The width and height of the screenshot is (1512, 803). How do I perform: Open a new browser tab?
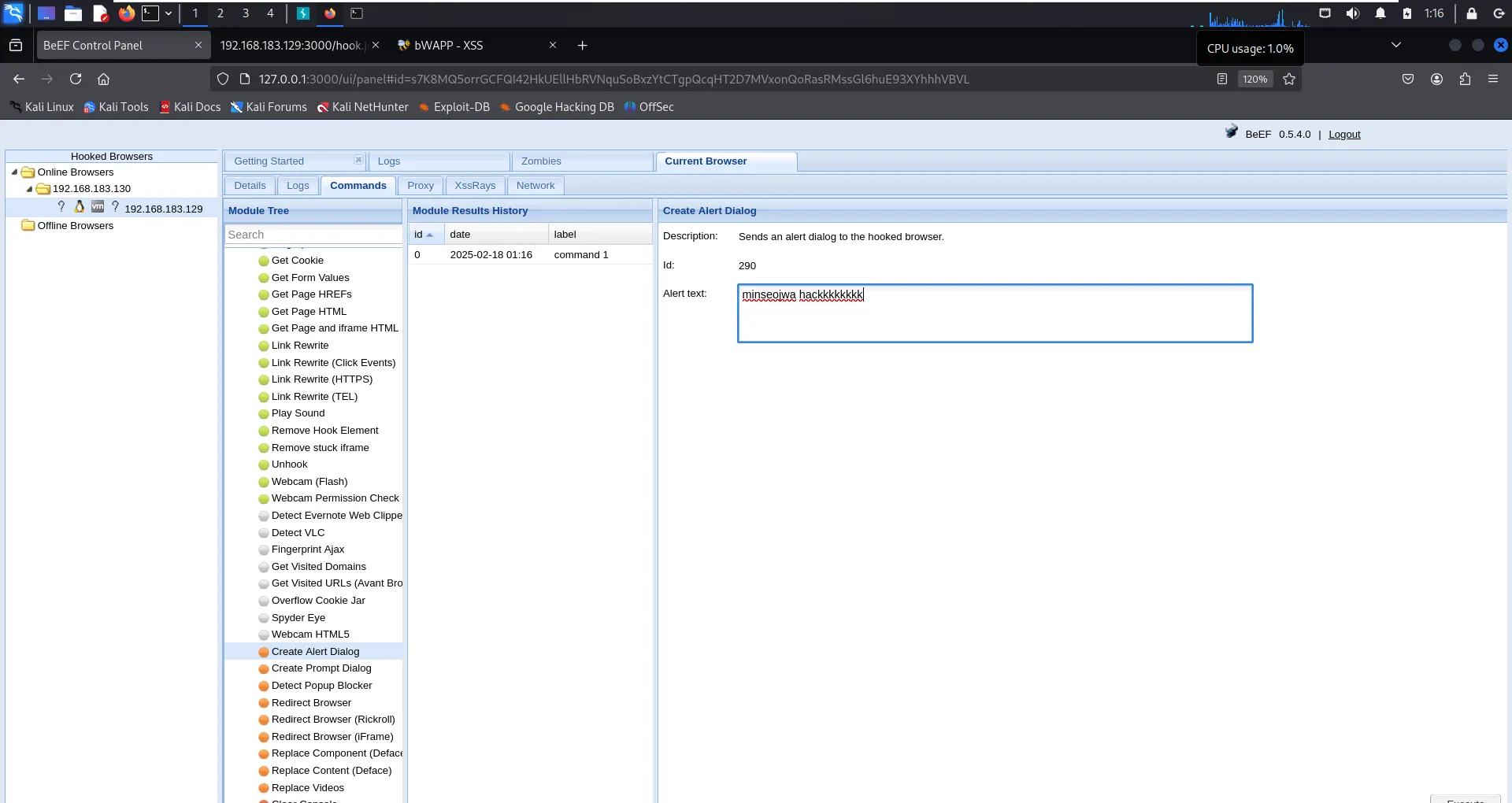(x=583, y=46)
